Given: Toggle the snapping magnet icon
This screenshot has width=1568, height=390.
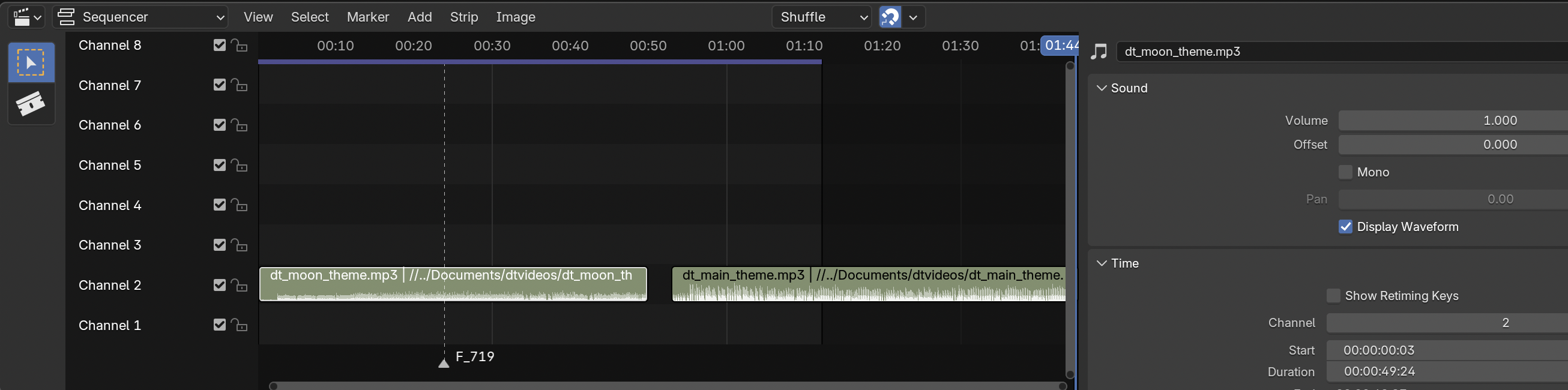Looking at the screenshot, I should (x=890, y=17).
